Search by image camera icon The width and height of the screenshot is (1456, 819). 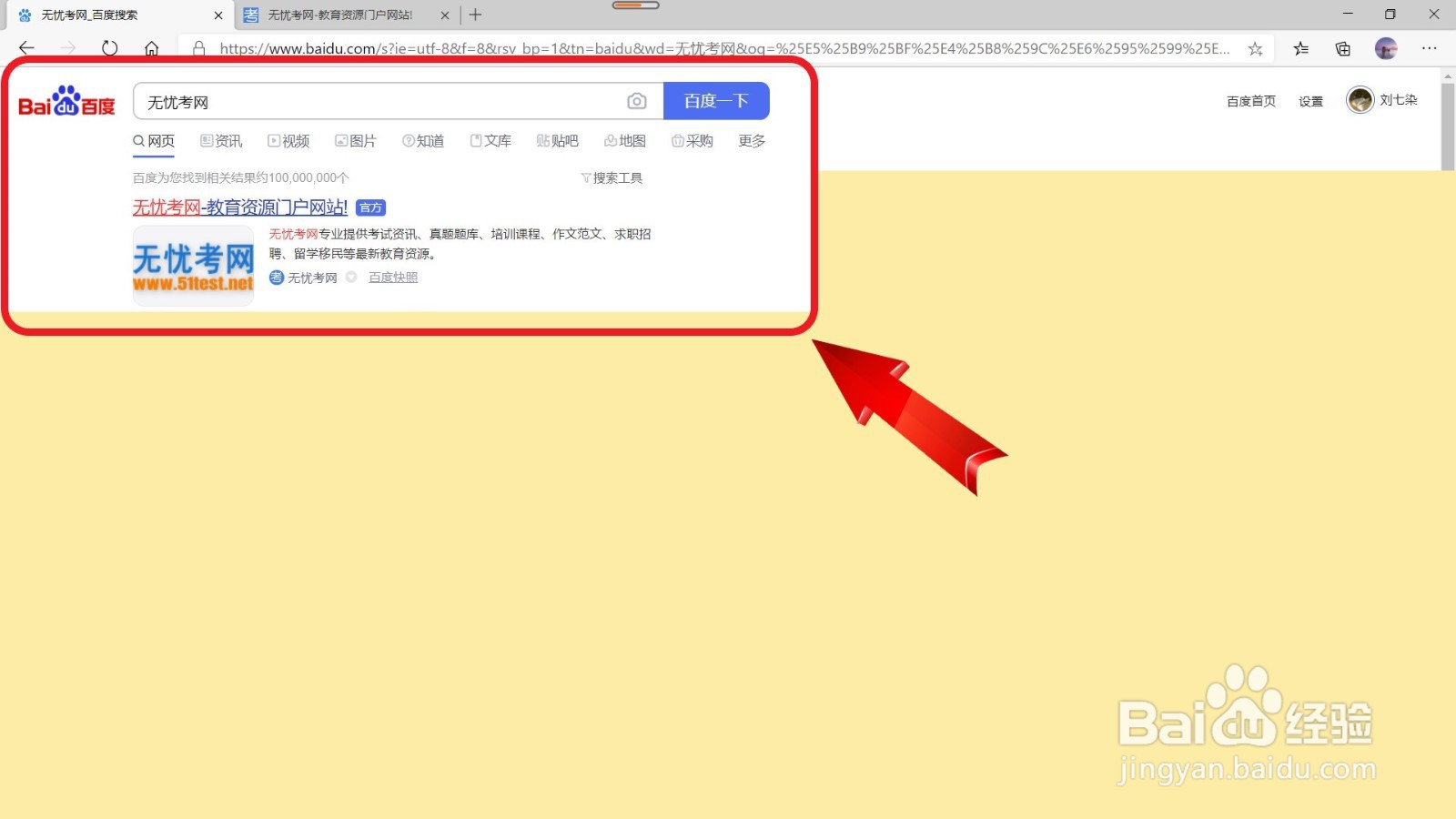coord(637,101)
